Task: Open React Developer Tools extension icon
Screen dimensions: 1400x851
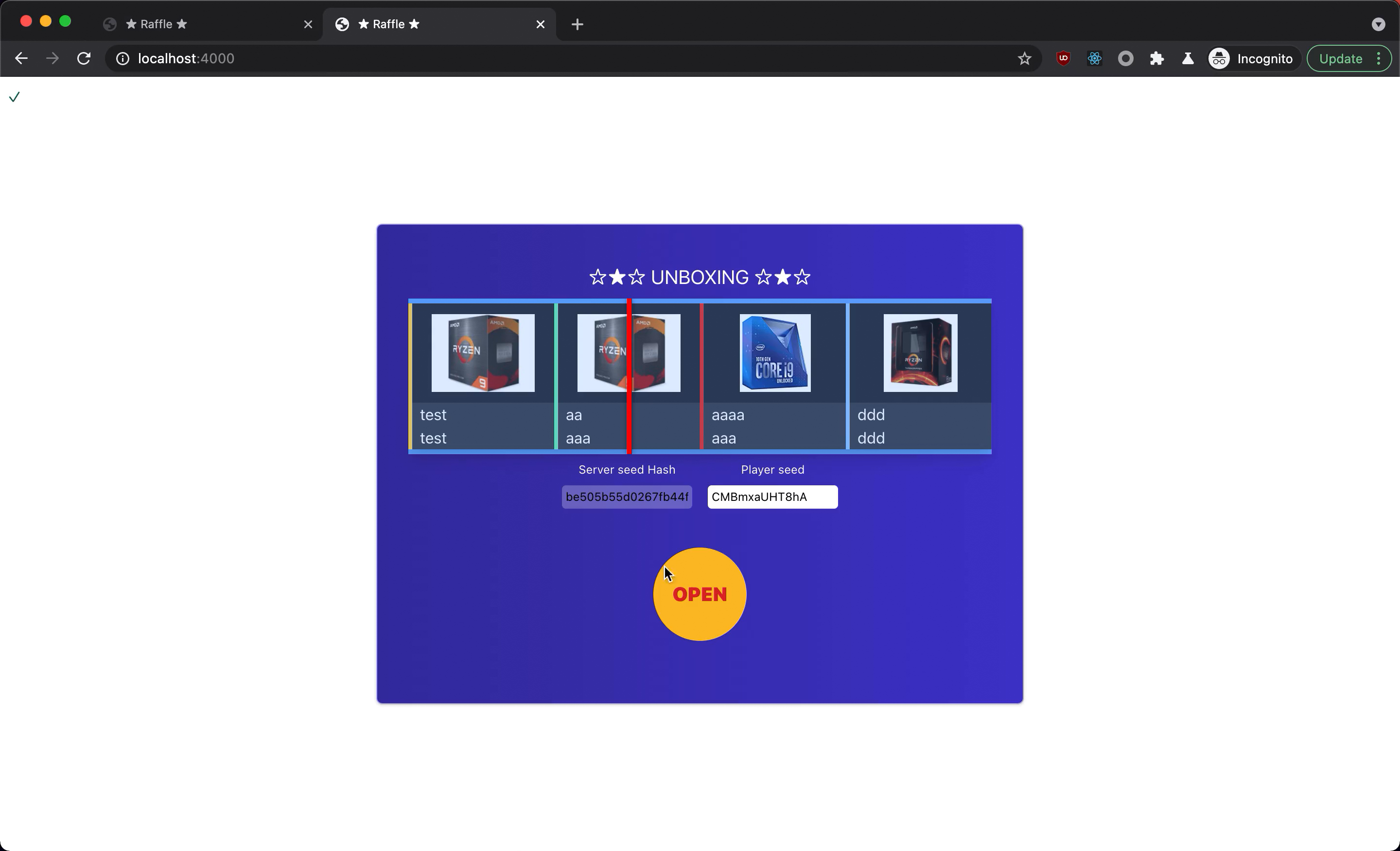Action: point(1094,58)
